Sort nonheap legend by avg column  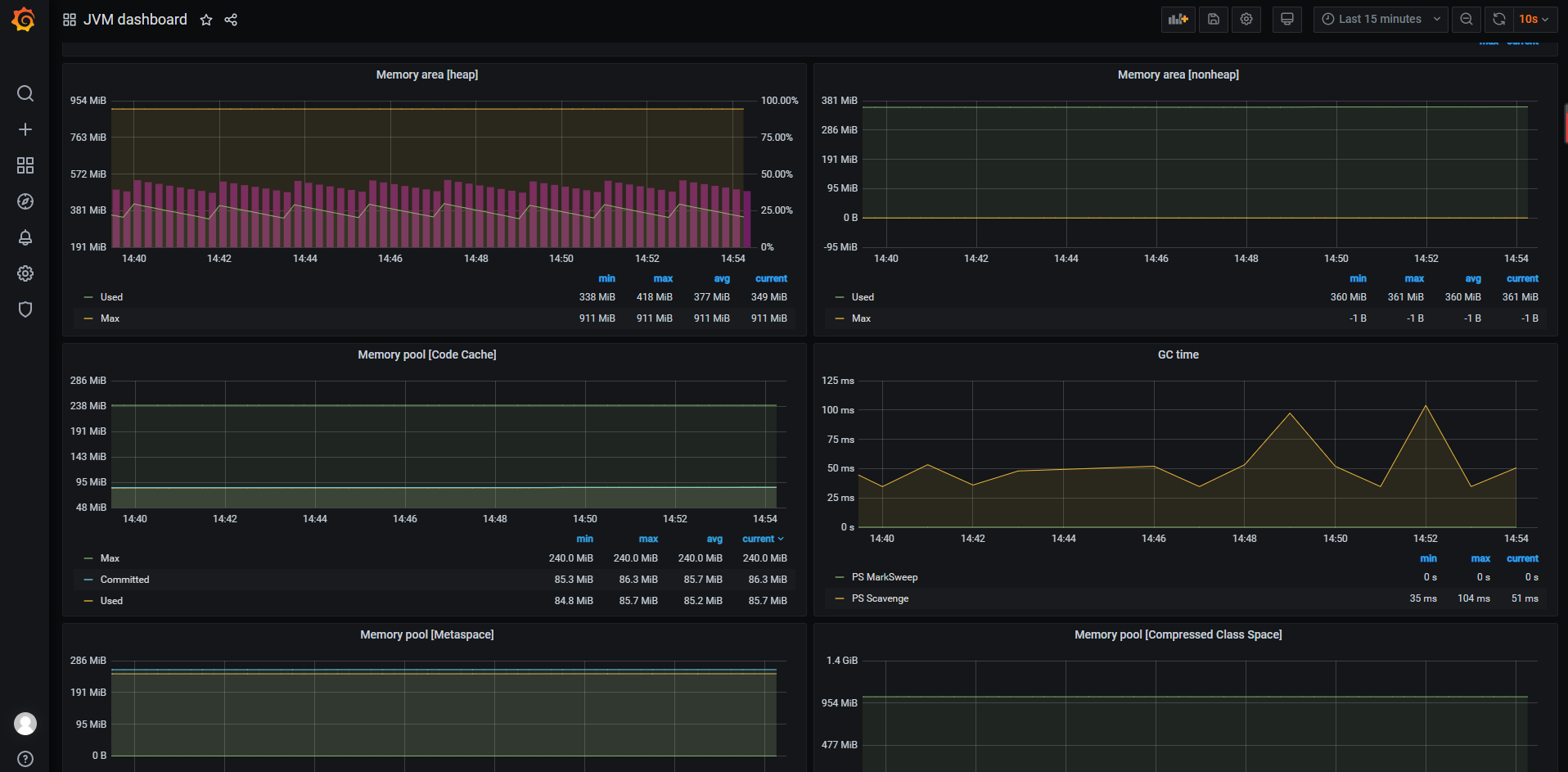1473,278
